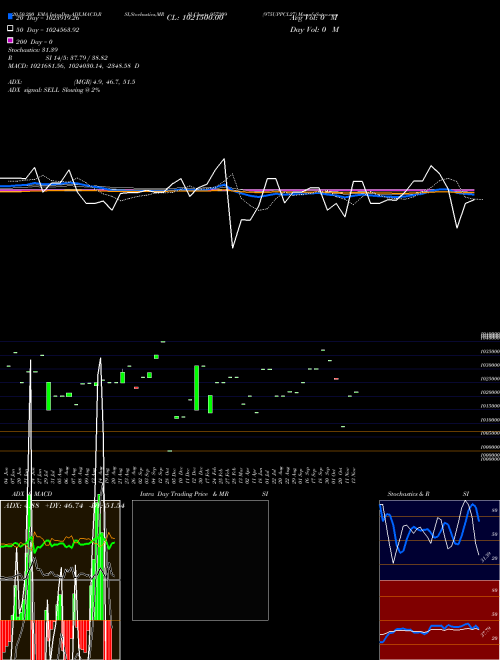Click the +DY: 46.74 value in ADX panel
Viewport: 500px width, 660px height.
(x=64, y=506)
